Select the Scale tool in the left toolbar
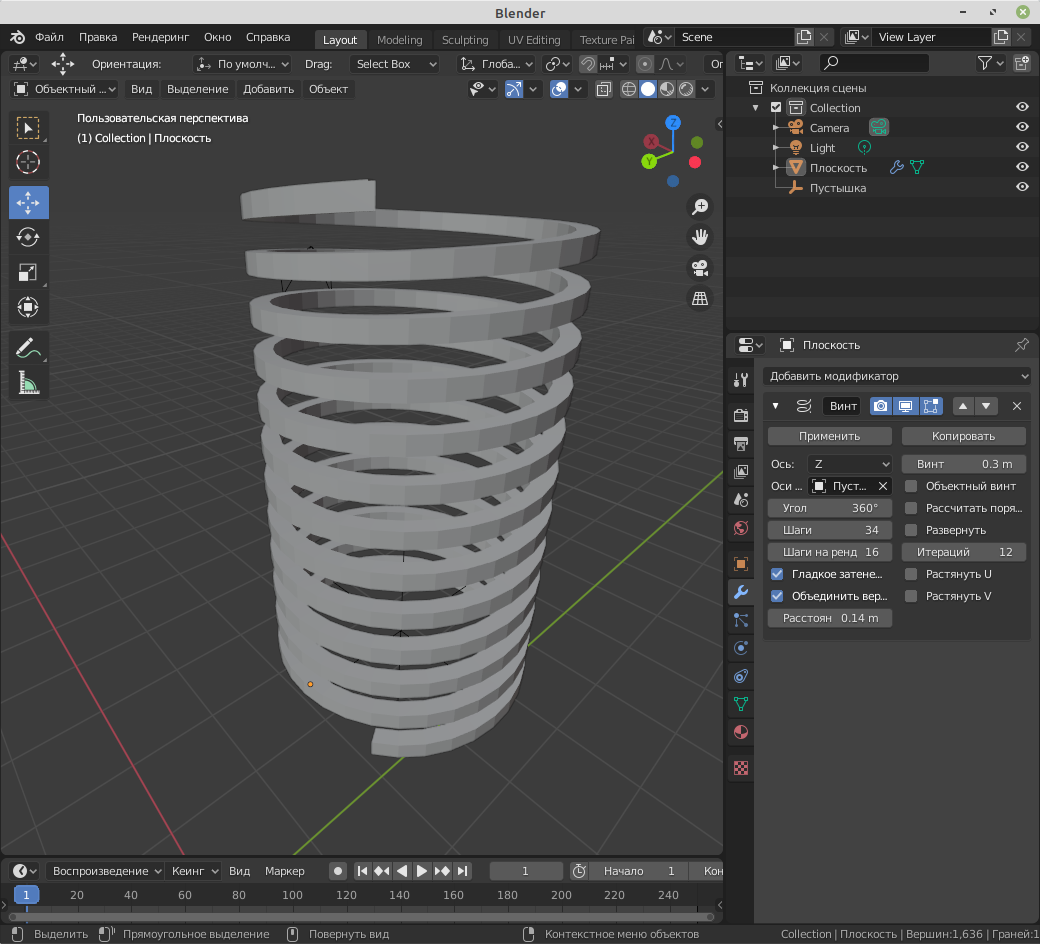The width and height of the screenshot is (1040, 944). tap(28, 272)
